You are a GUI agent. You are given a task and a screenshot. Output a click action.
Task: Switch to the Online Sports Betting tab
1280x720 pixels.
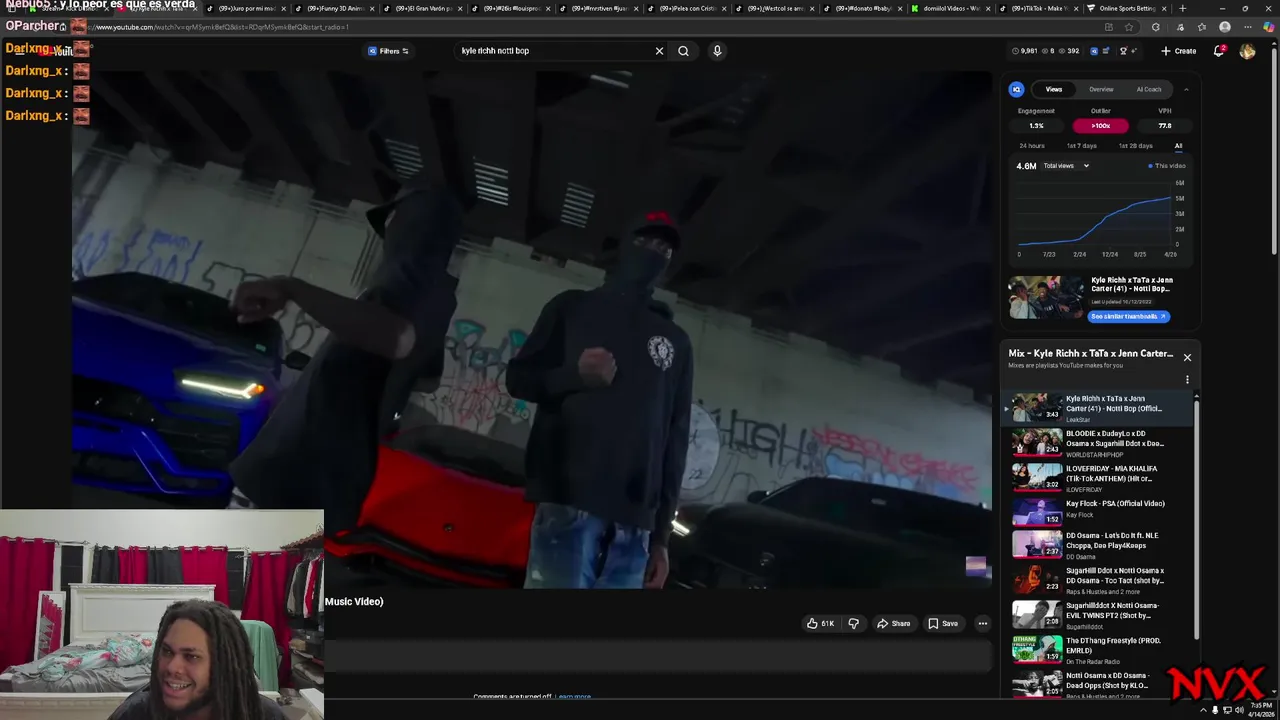[1127, 8]
